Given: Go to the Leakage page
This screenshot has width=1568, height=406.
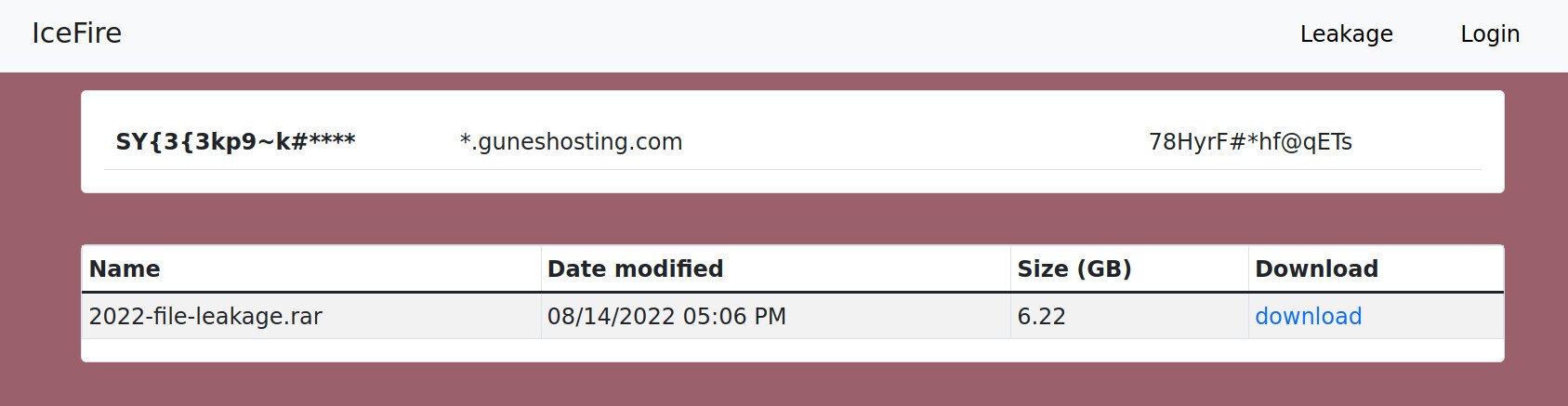Looking at the screenshot, I should [1346, 34].
